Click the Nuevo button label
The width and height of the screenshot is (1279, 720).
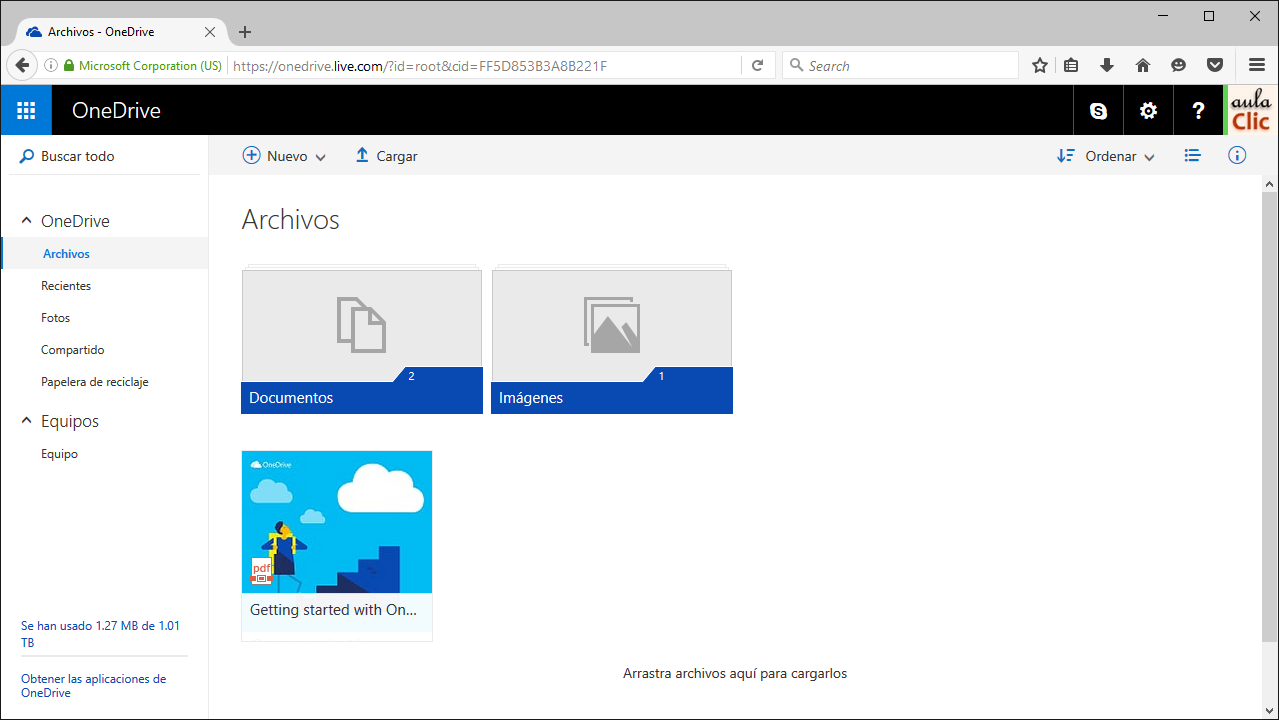(x=287, y=157)
